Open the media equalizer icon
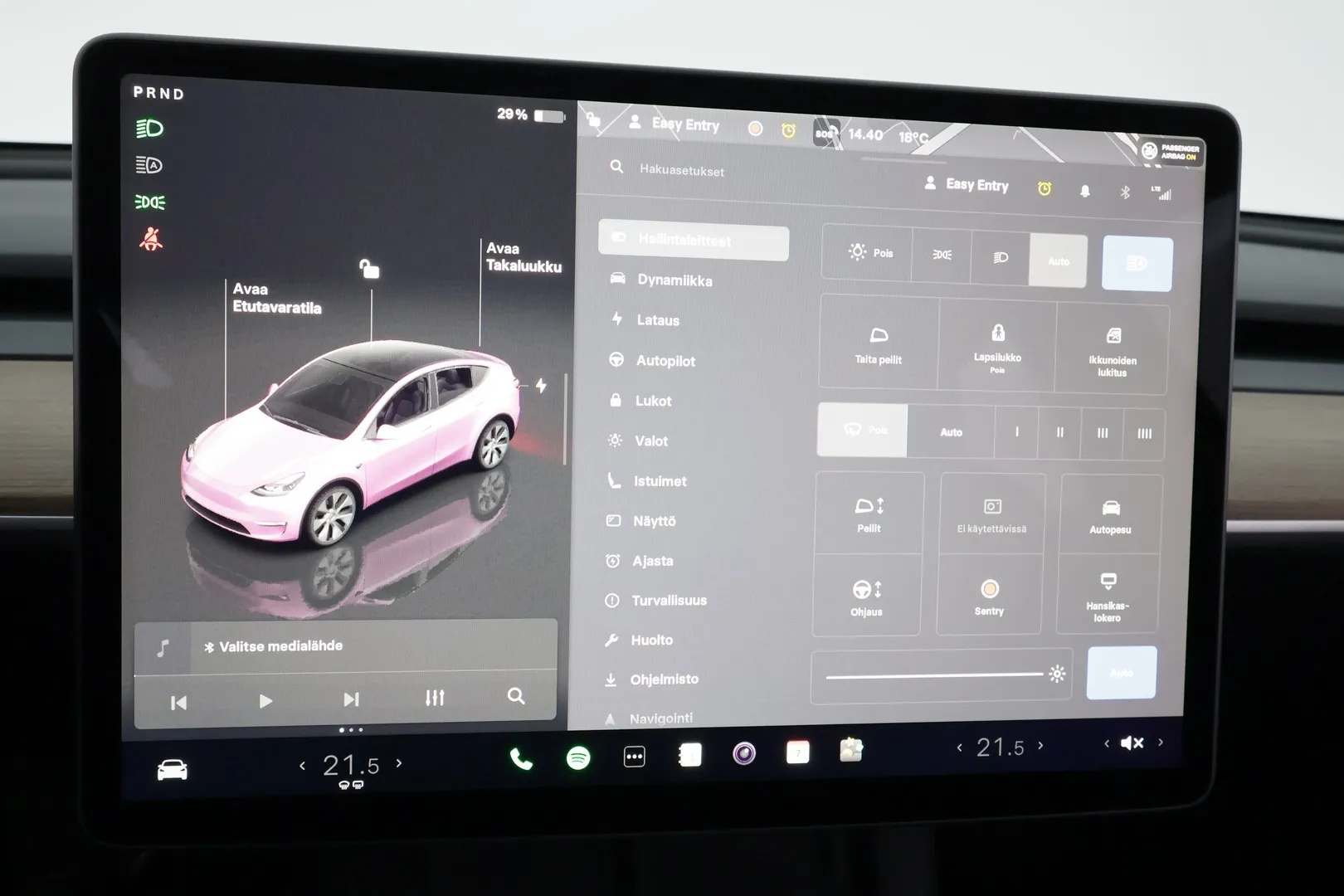 [x=435, y=698]
